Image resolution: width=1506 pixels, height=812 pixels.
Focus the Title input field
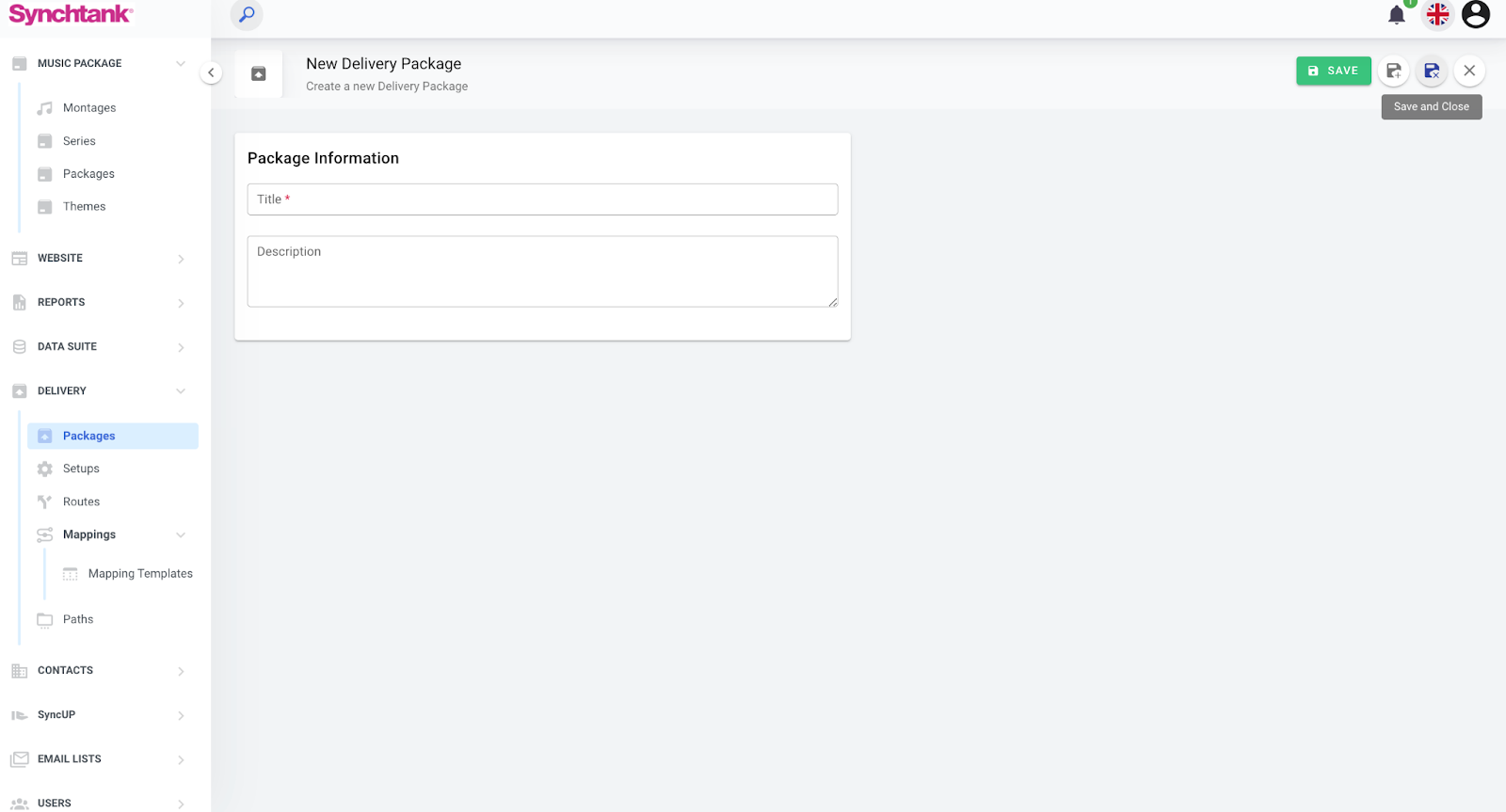pyautogui.click(x=542, y=199)
